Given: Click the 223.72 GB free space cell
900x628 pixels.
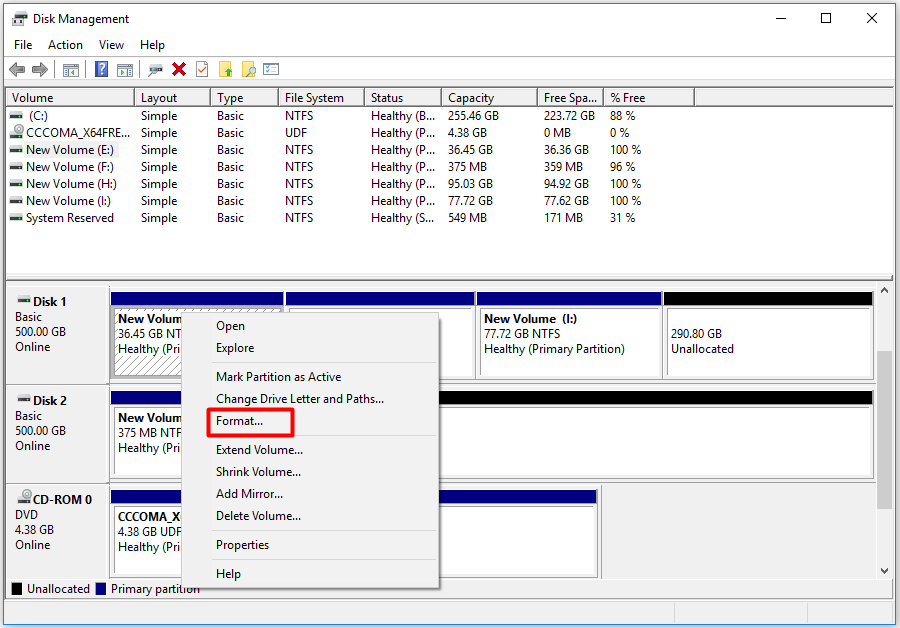Looking at the screenshot, I should coord(569,116).
